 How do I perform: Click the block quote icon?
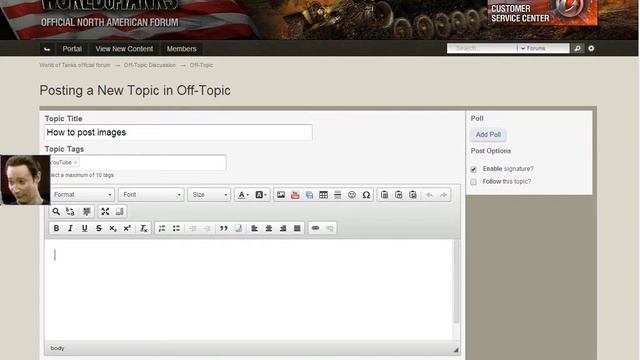click(224, 228)
